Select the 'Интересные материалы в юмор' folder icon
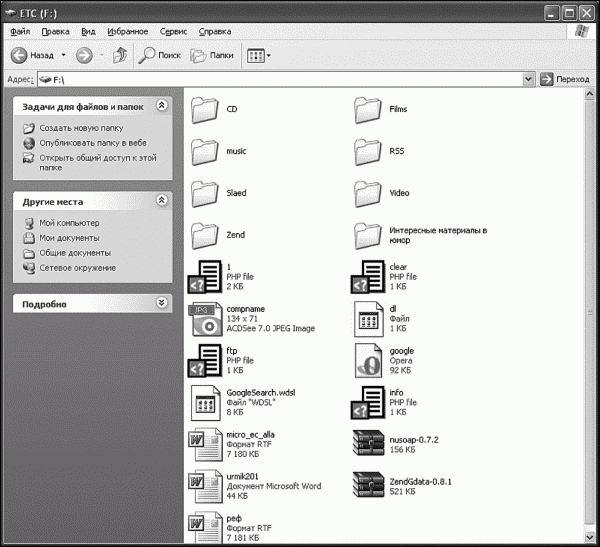The width and height of the screenshot is (600, 547). (x=368, y=236)
